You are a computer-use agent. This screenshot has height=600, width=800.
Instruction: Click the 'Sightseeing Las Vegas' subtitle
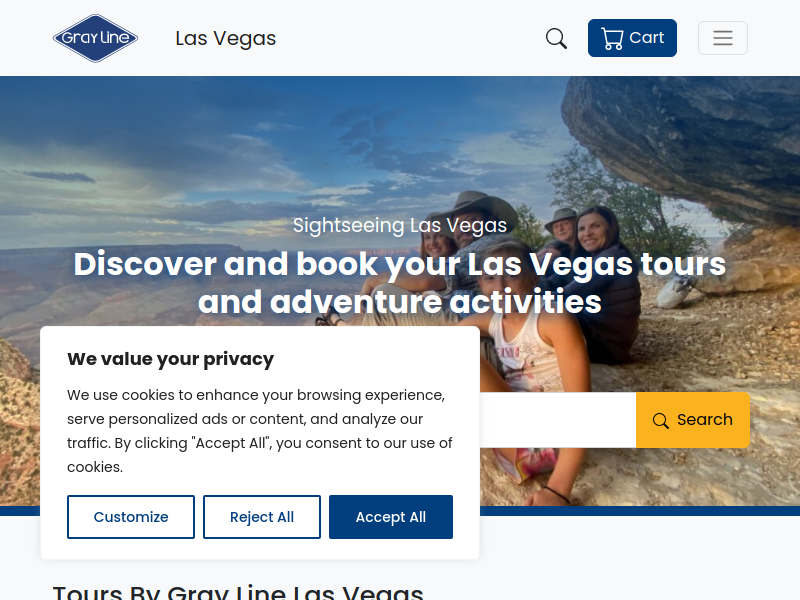[400, 225]
